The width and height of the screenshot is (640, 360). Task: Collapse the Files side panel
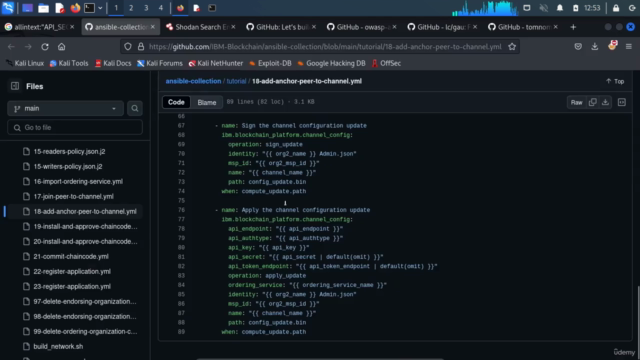15,86
